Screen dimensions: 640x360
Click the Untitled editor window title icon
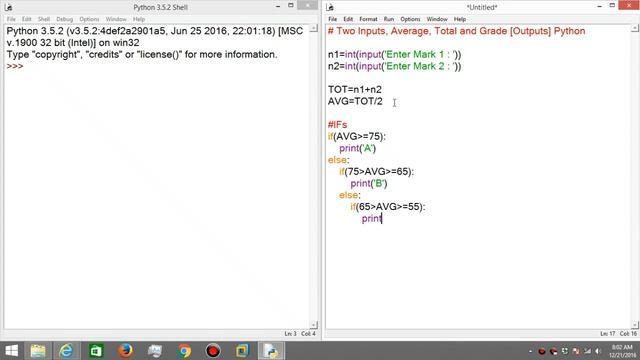click(x=330, y=7)
